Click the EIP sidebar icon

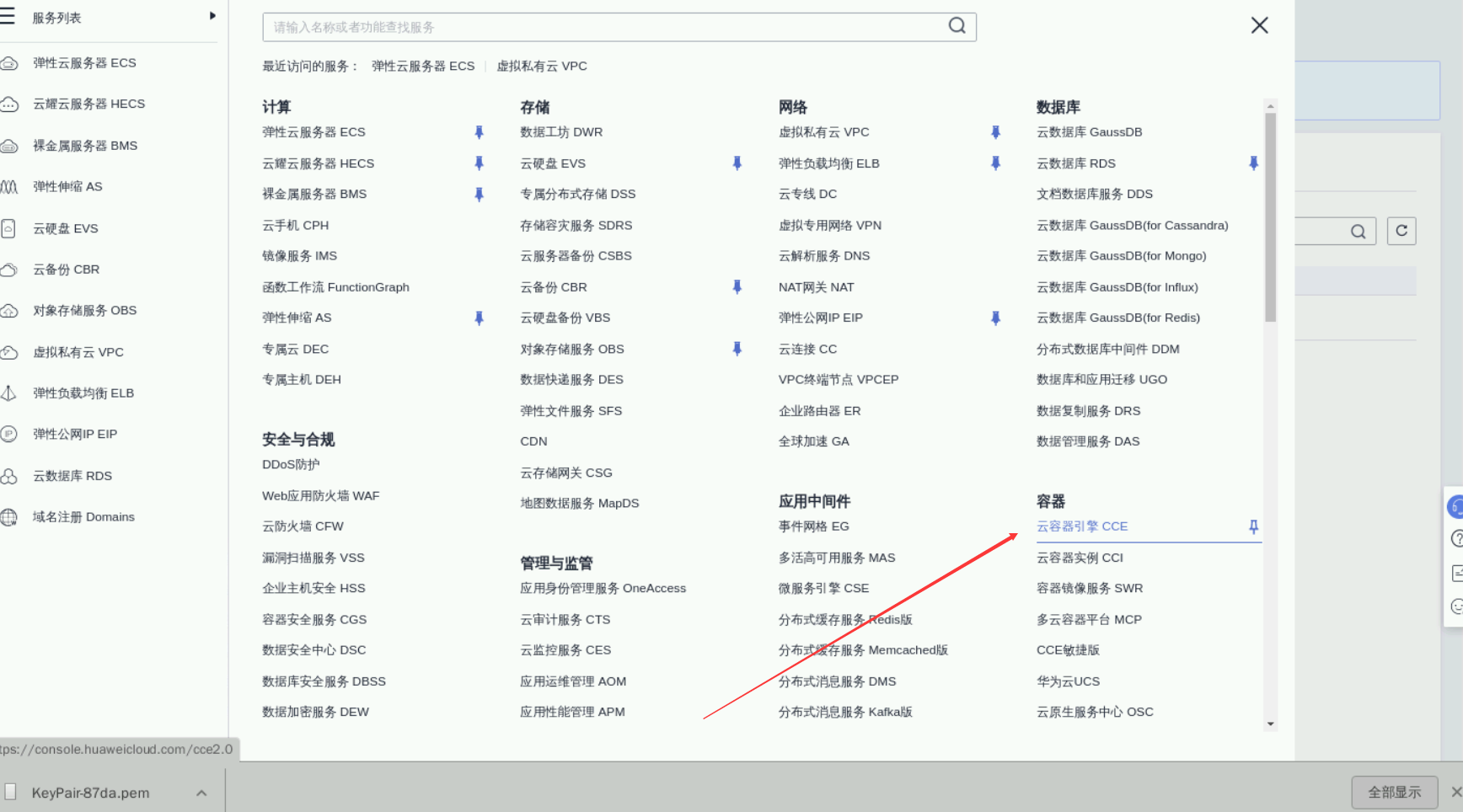pyautogui.click(x=8, y=435)
